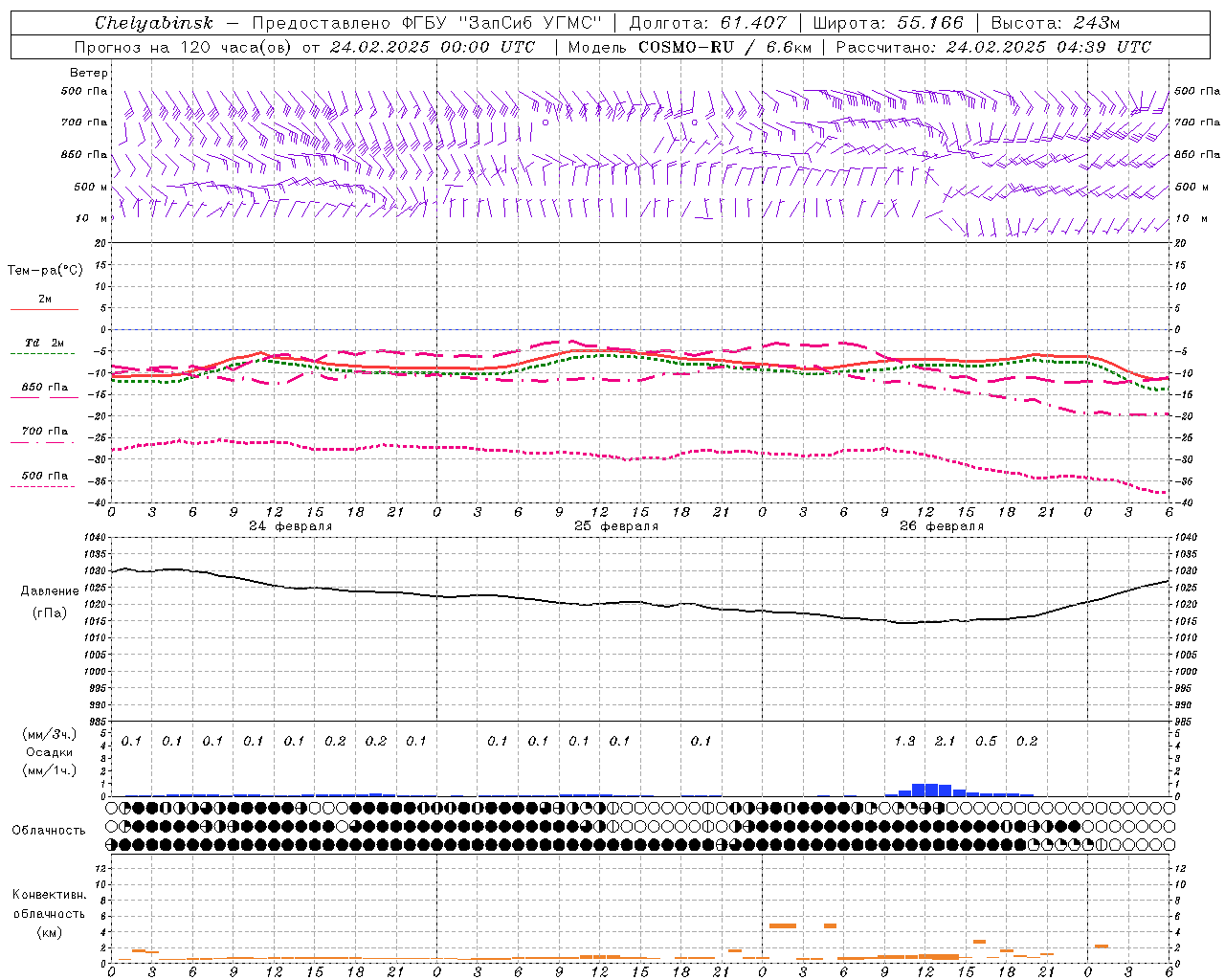Viewport: 1225px width, 980px height.
Task: Select the Тем-ра(°C) panel label
Action: click(45, 271)
